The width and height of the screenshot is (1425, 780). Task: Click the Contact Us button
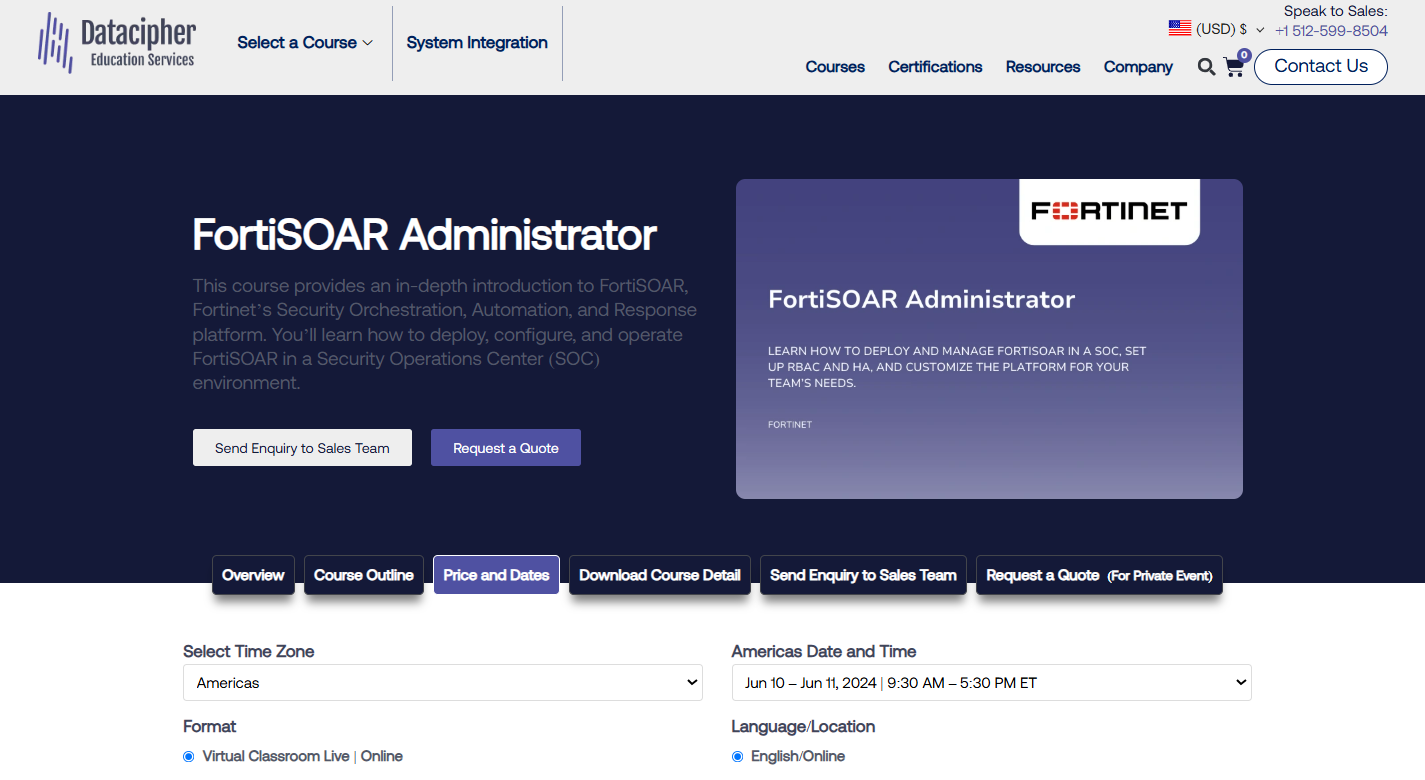(x=1321, y=67)
